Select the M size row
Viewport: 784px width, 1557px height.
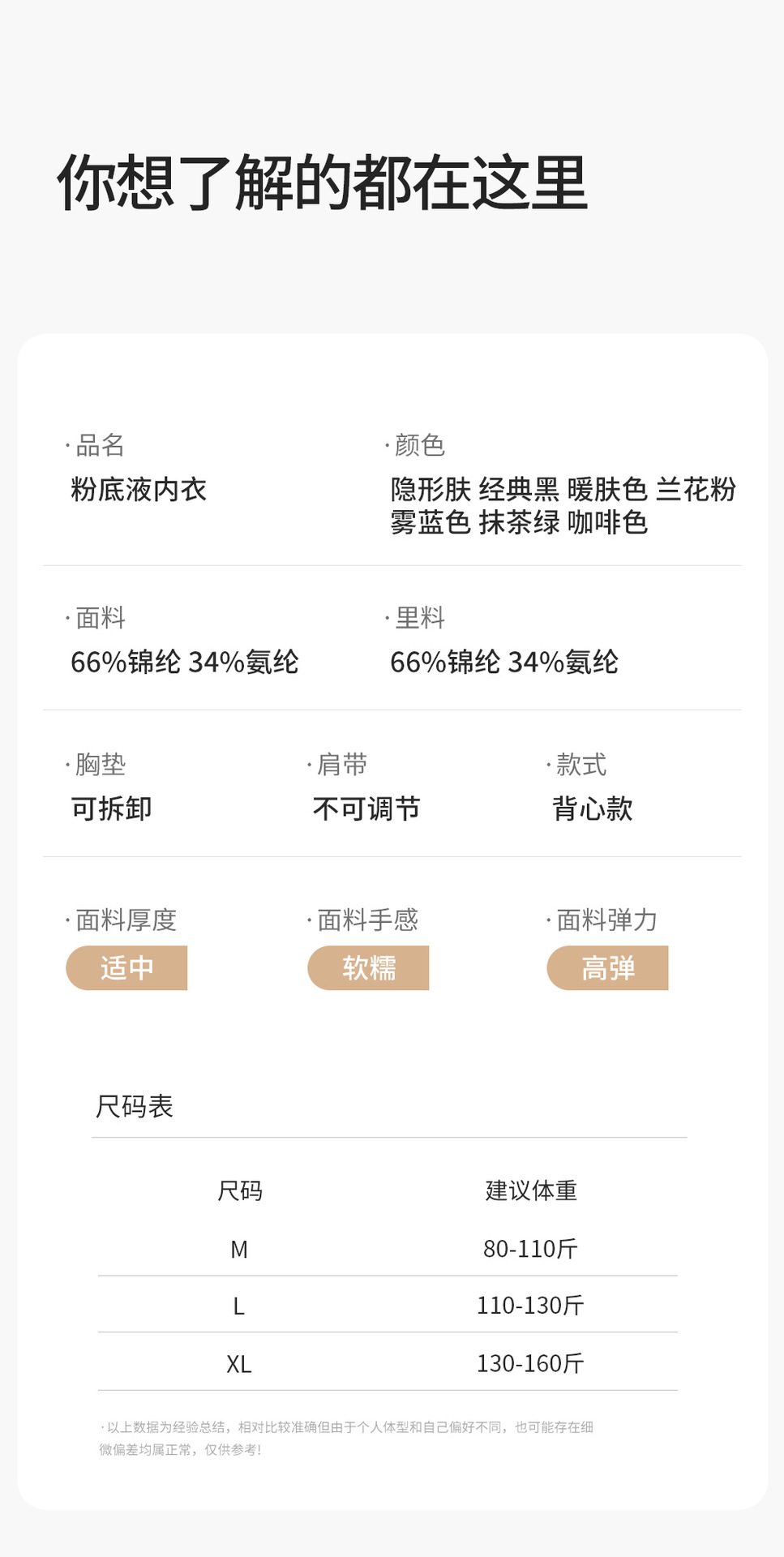pyautogui.click(x=239, y=1250)
